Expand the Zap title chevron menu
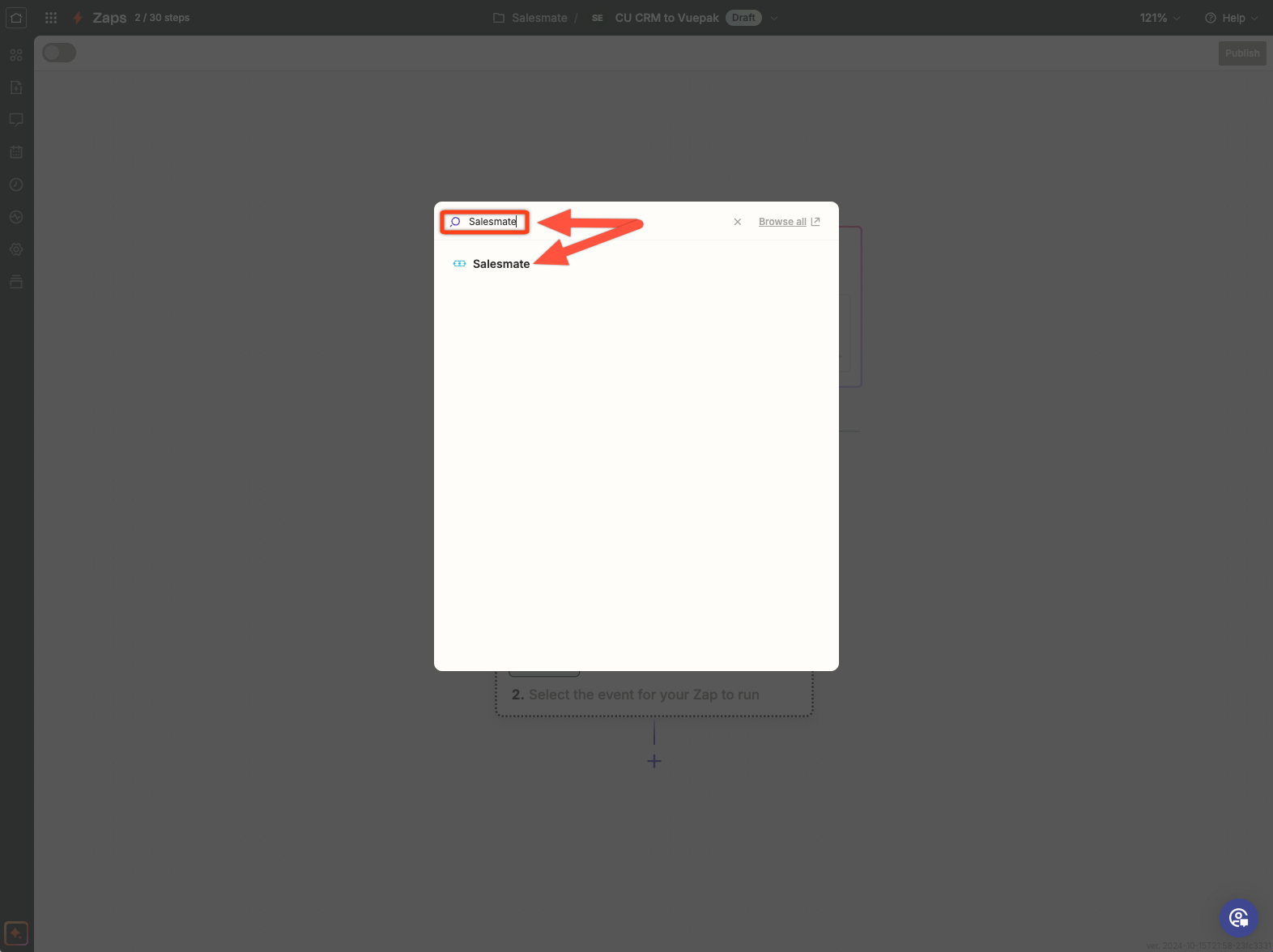Screen dimensions: 1273x952 tap(774, 18)
